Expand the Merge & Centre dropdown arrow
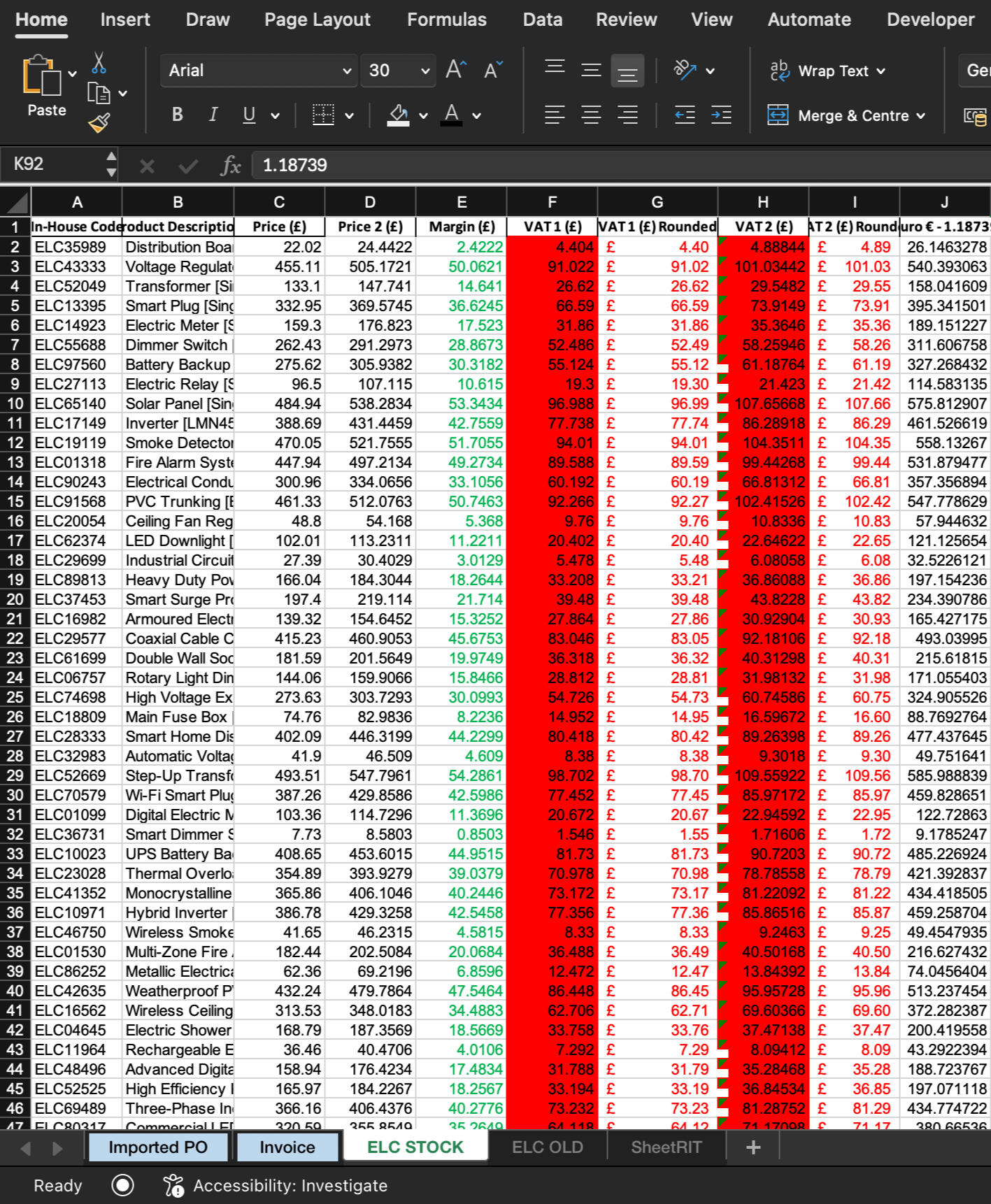 pyautogui.click(x=920, y=116)
